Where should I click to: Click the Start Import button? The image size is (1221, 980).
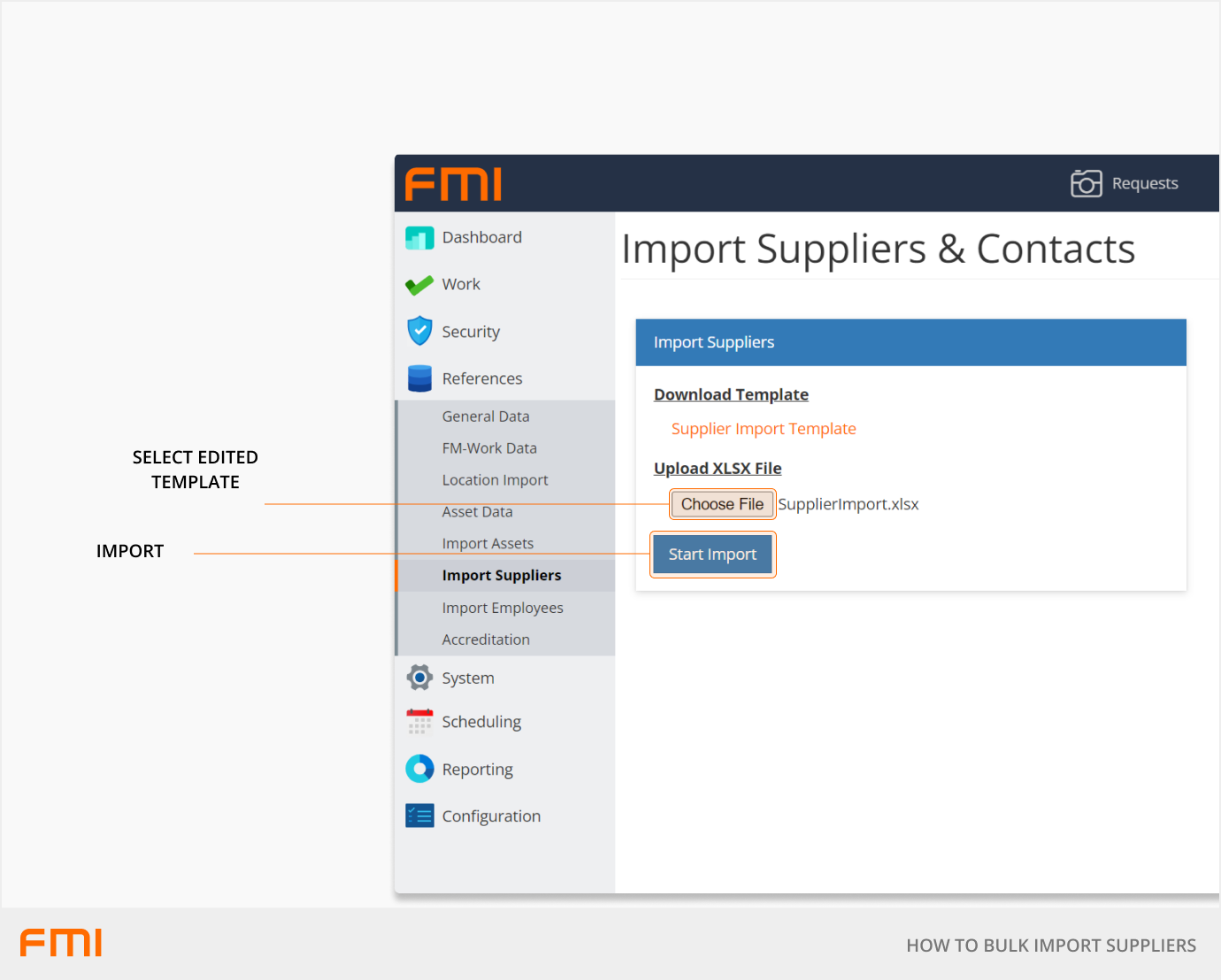coord(712,555)
